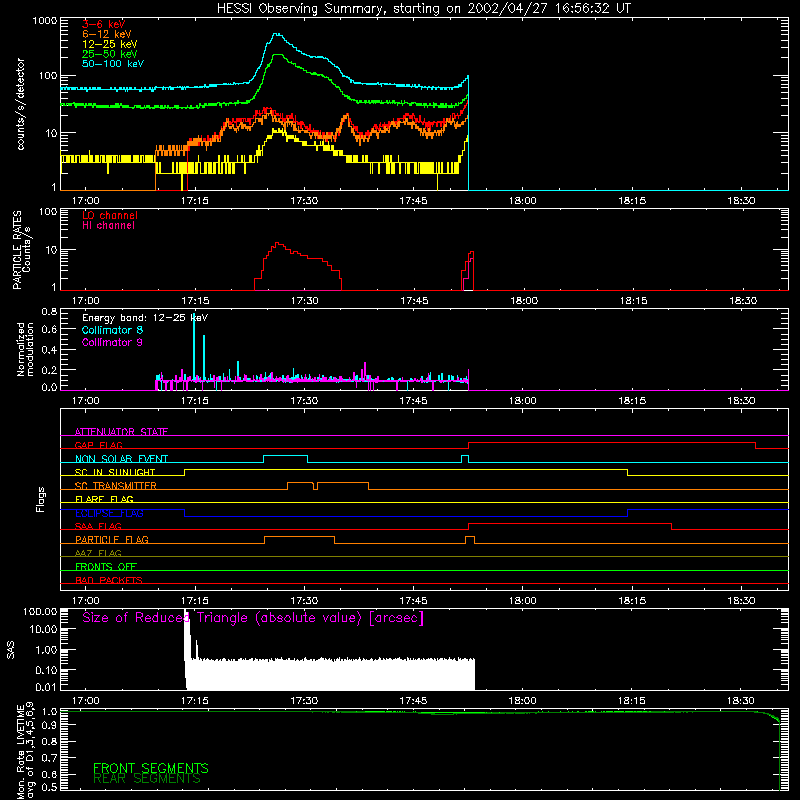
Task: Pick the cyan 50-100 keV legend entry
Action: 113,64
